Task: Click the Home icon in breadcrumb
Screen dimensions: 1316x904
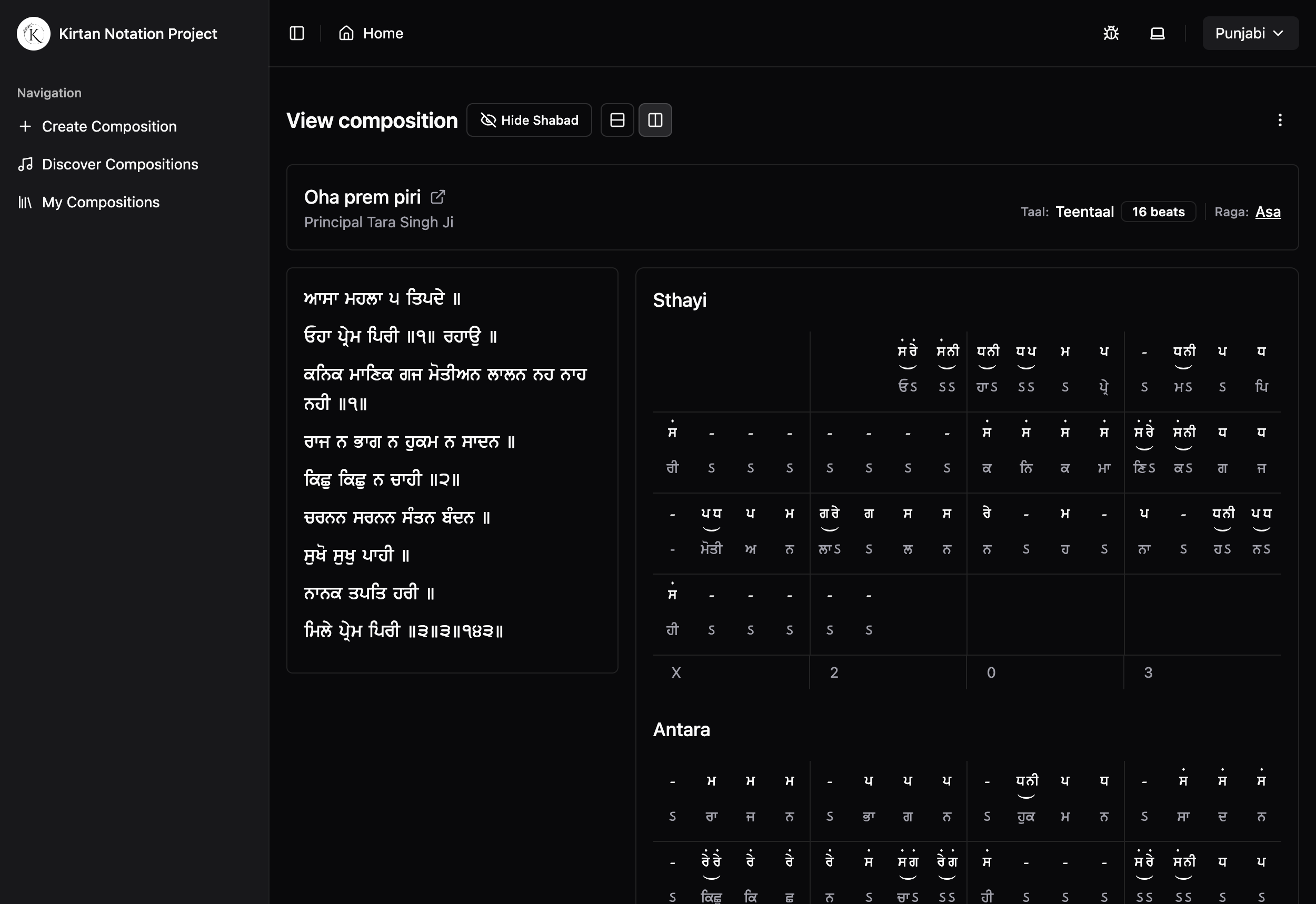Action: (346, 34)
